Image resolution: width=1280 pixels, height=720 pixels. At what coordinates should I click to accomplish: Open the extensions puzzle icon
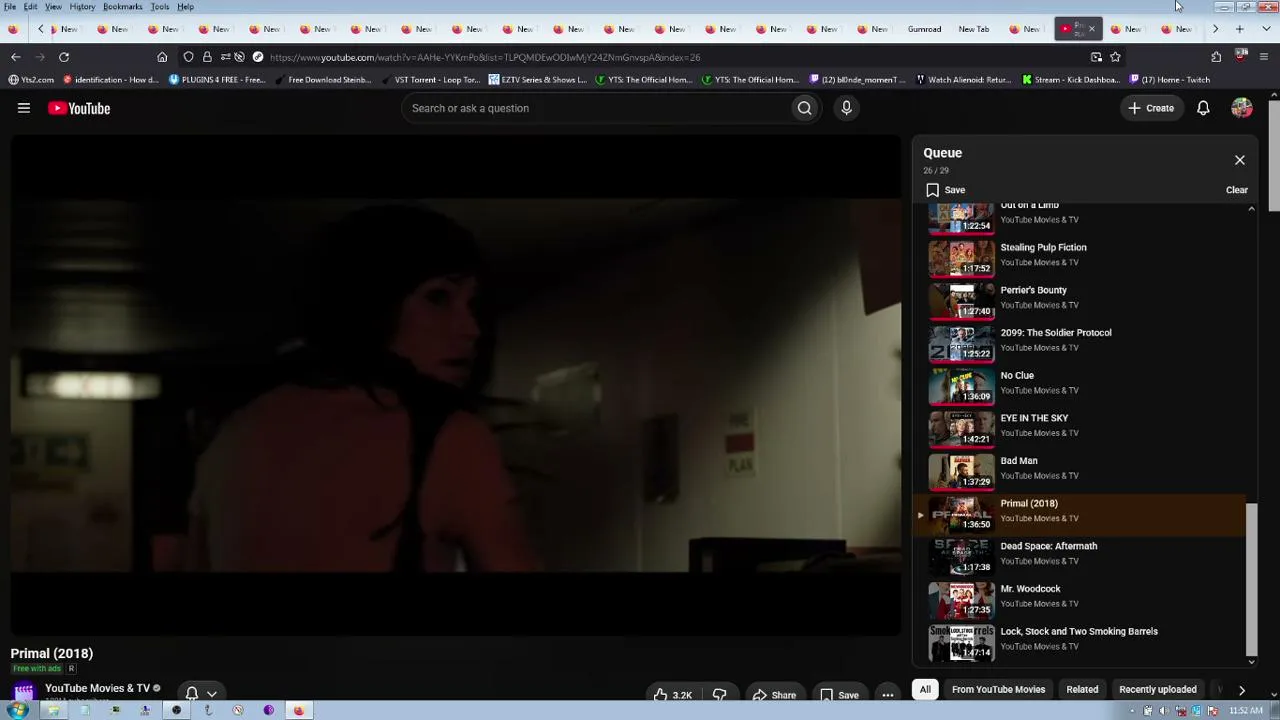[1216, 57]
